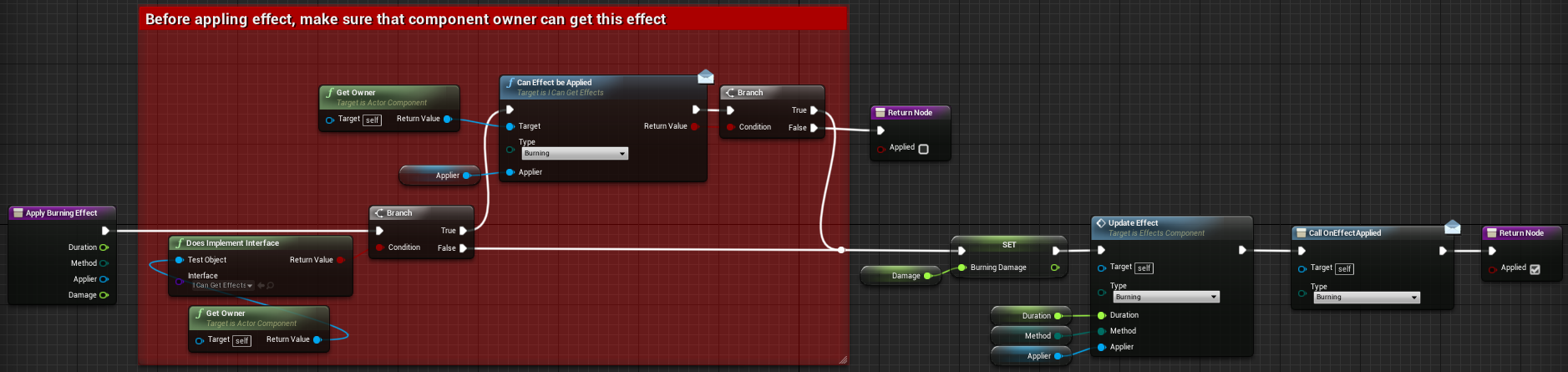Image resolution: width=1568 pixels, height=372 pixels.
Task: Uncheck Applied checkbox on the right Return Node
Action: click(1535, 269)
